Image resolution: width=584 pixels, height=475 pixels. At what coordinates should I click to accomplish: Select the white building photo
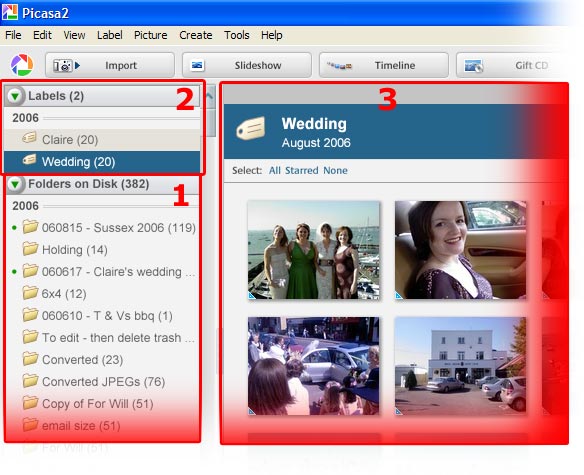(460, 366)
